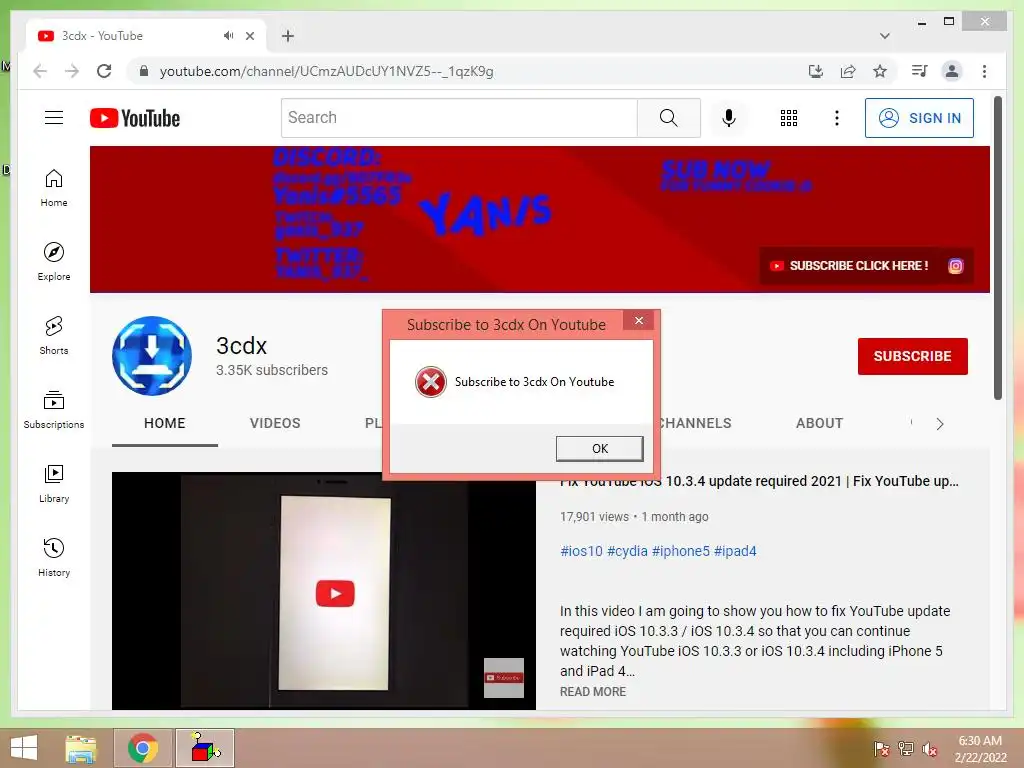Open a new browser tab
Screen dimensions: 1024x768
pos(288,36)
